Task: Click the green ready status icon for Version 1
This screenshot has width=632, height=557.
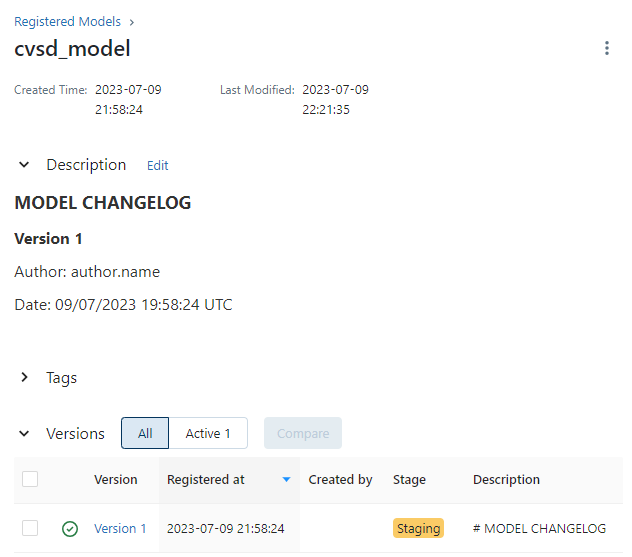Action: 69,529
